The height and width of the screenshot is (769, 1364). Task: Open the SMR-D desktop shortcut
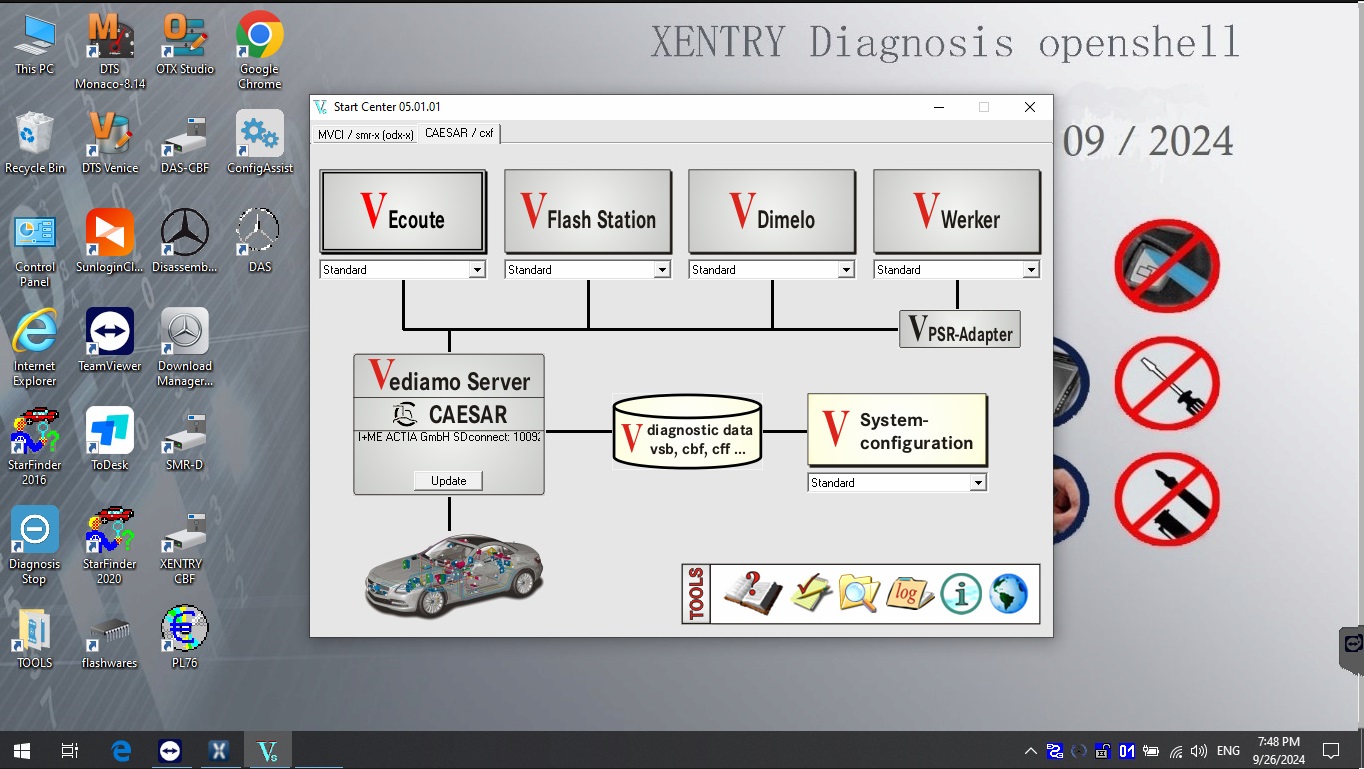[185, 439]
